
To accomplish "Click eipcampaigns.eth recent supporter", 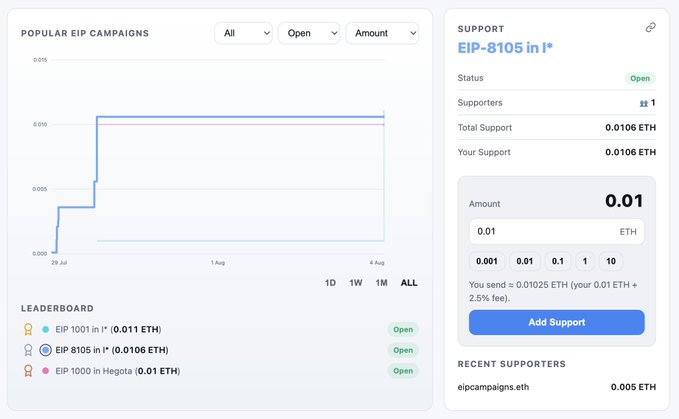I will [493, 387].
